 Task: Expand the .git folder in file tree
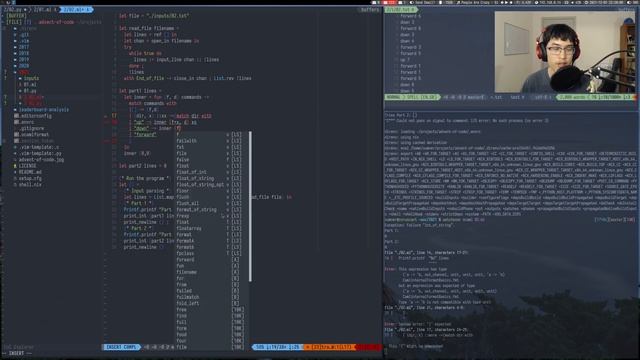(24, 35)
